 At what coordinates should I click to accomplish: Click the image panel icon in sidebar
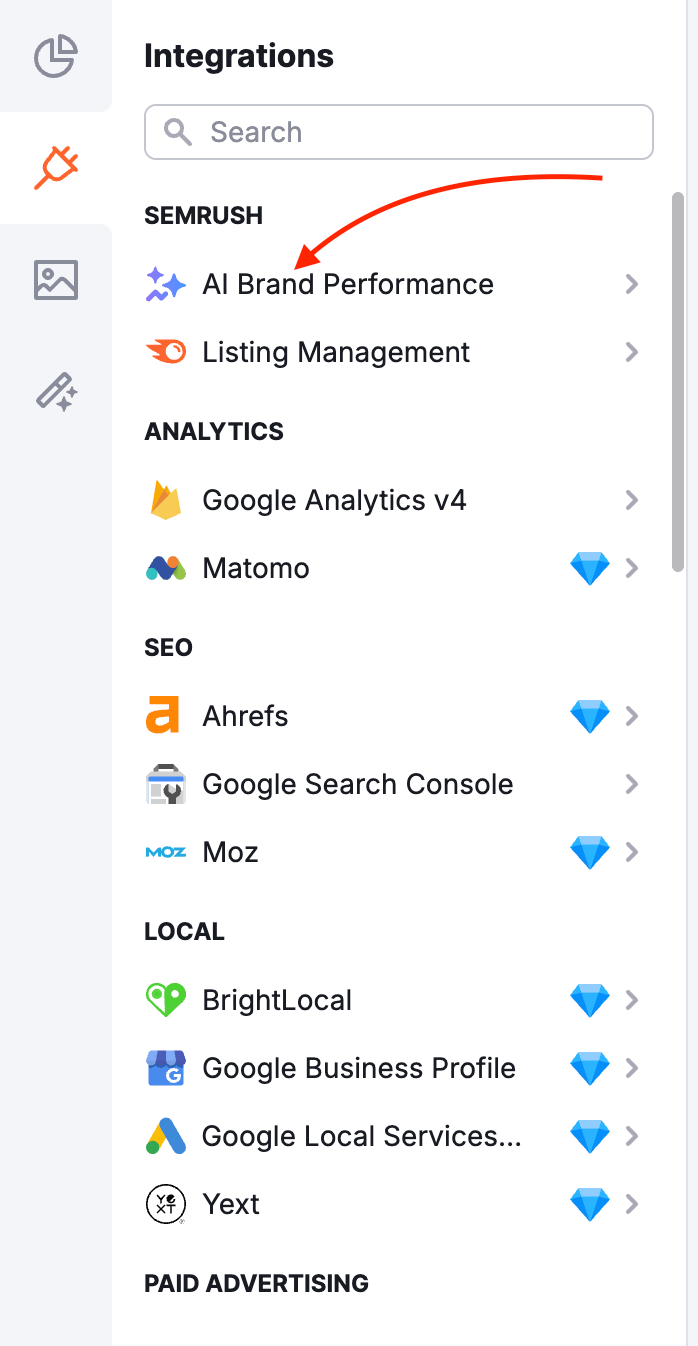point(55,280)
